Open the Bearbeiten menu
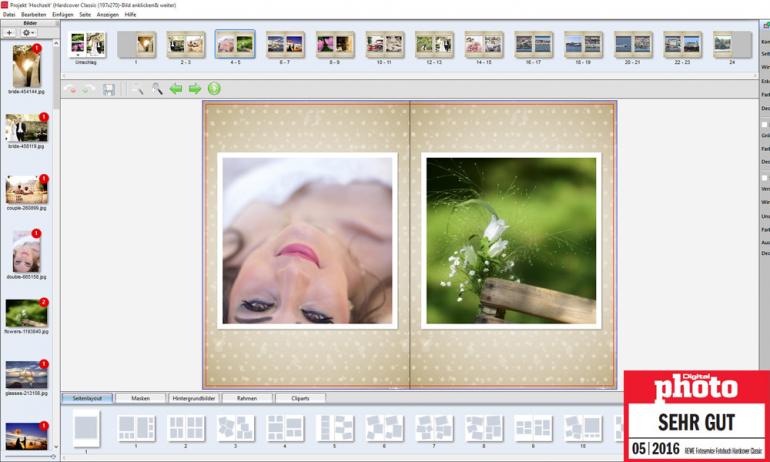Image resolution: width=770 pixels, height=462 pixels. (x=33, y=15)
